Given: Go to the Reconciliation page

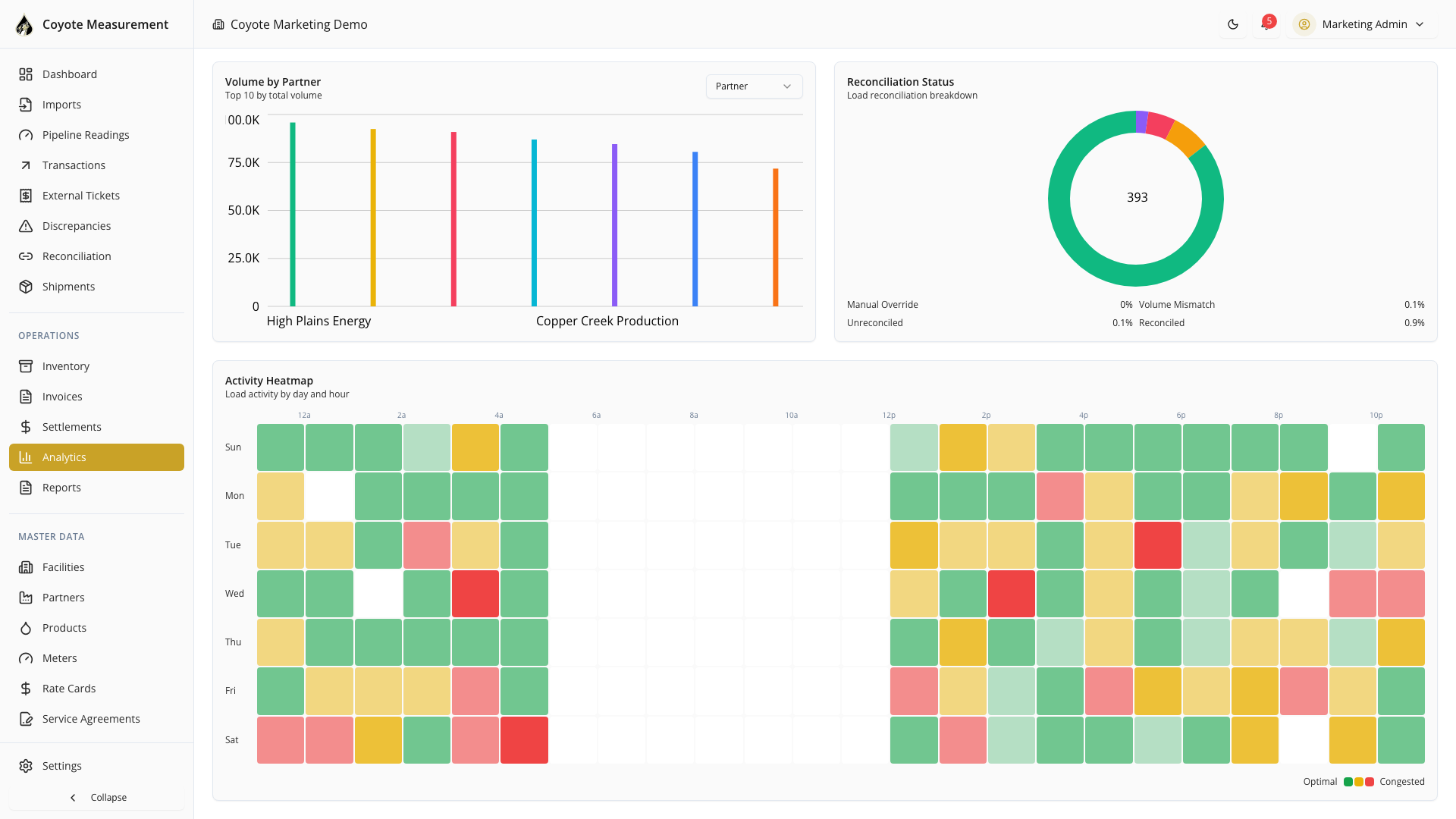Looking at the screenshot, I should (x=77, y=256).
